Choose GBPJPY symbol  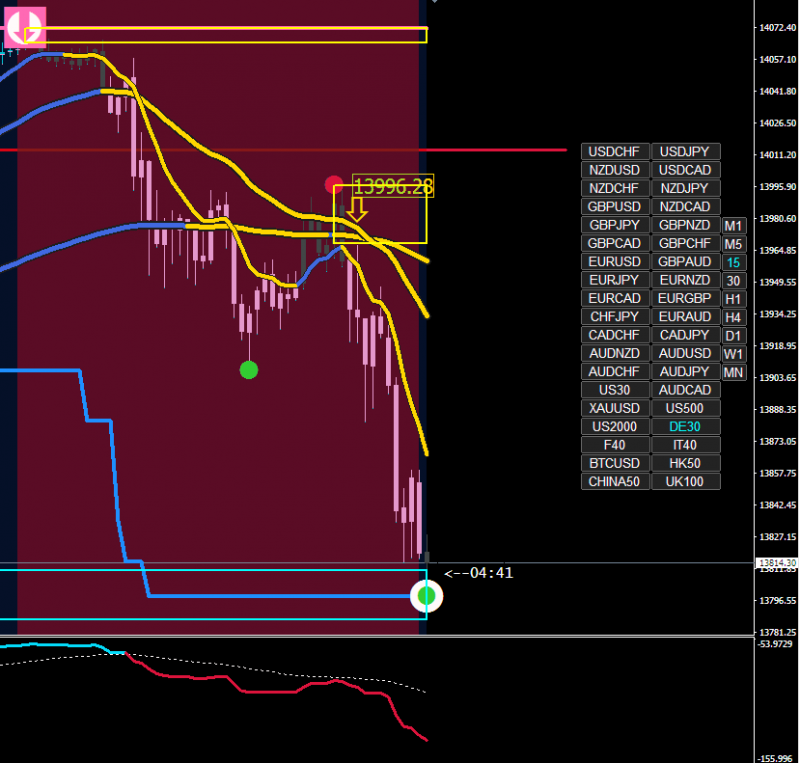615,225
